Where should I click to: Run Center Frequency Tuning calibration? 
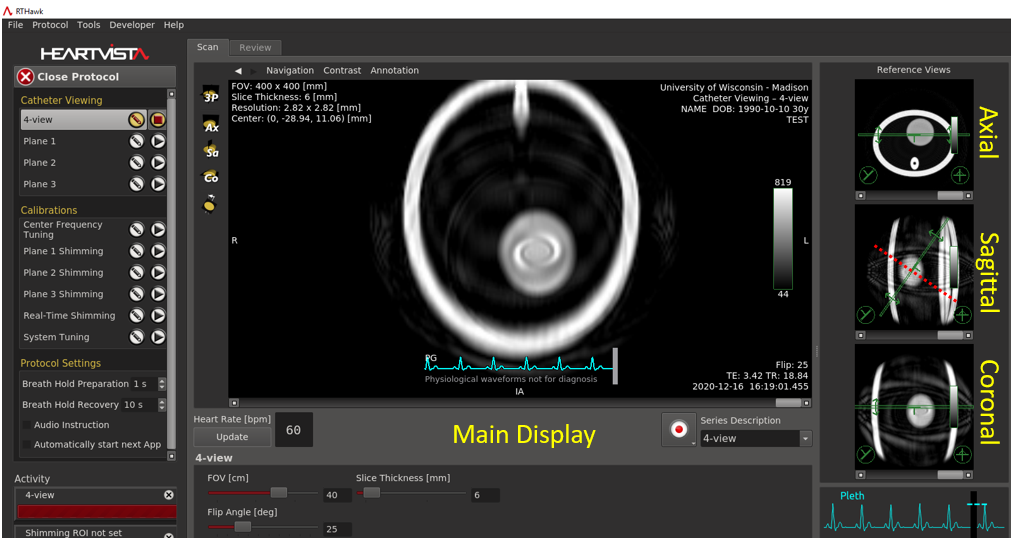(158, 230)
